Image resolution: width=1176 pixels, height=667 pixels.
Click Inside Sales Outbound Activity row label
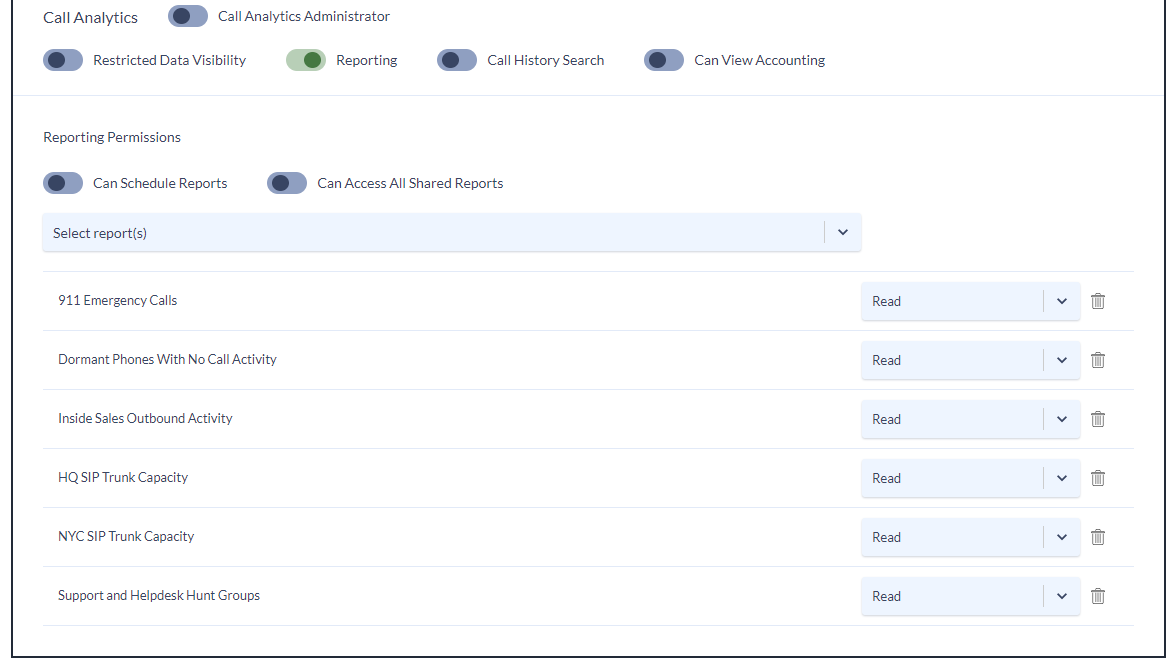(146, 419)
